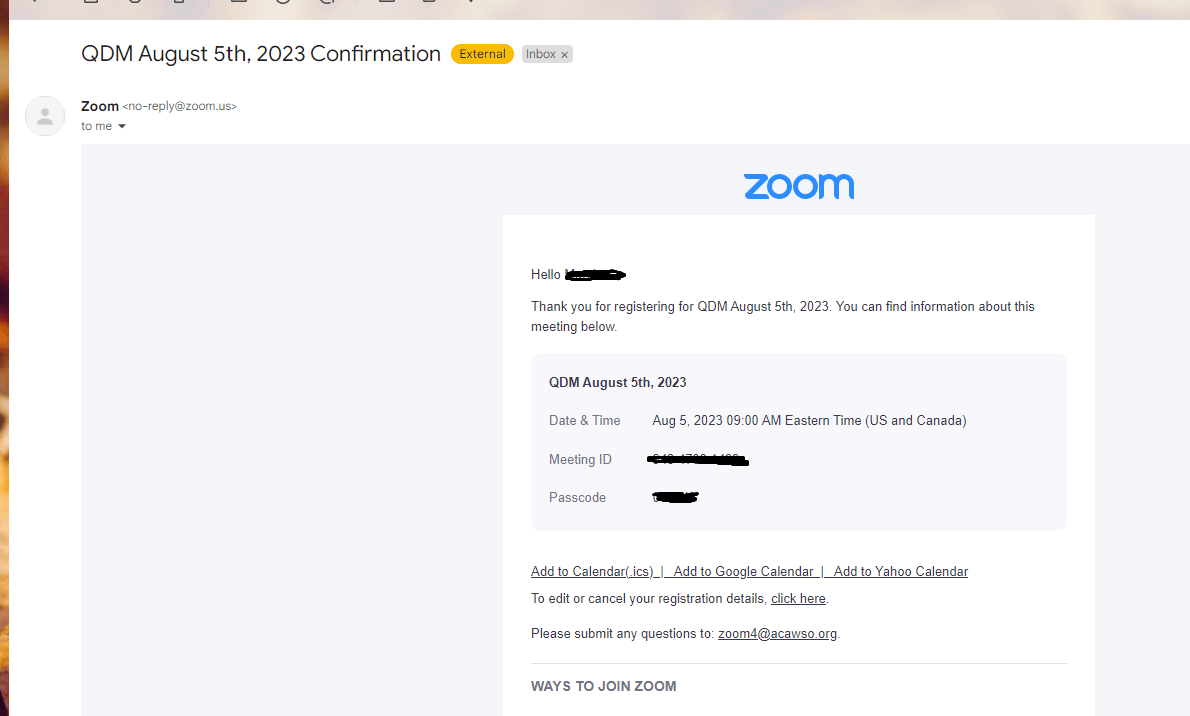The image size is (1190, 716).
Task: Open the Add to Calendar (.ics) link
Action: coord(592,572)
